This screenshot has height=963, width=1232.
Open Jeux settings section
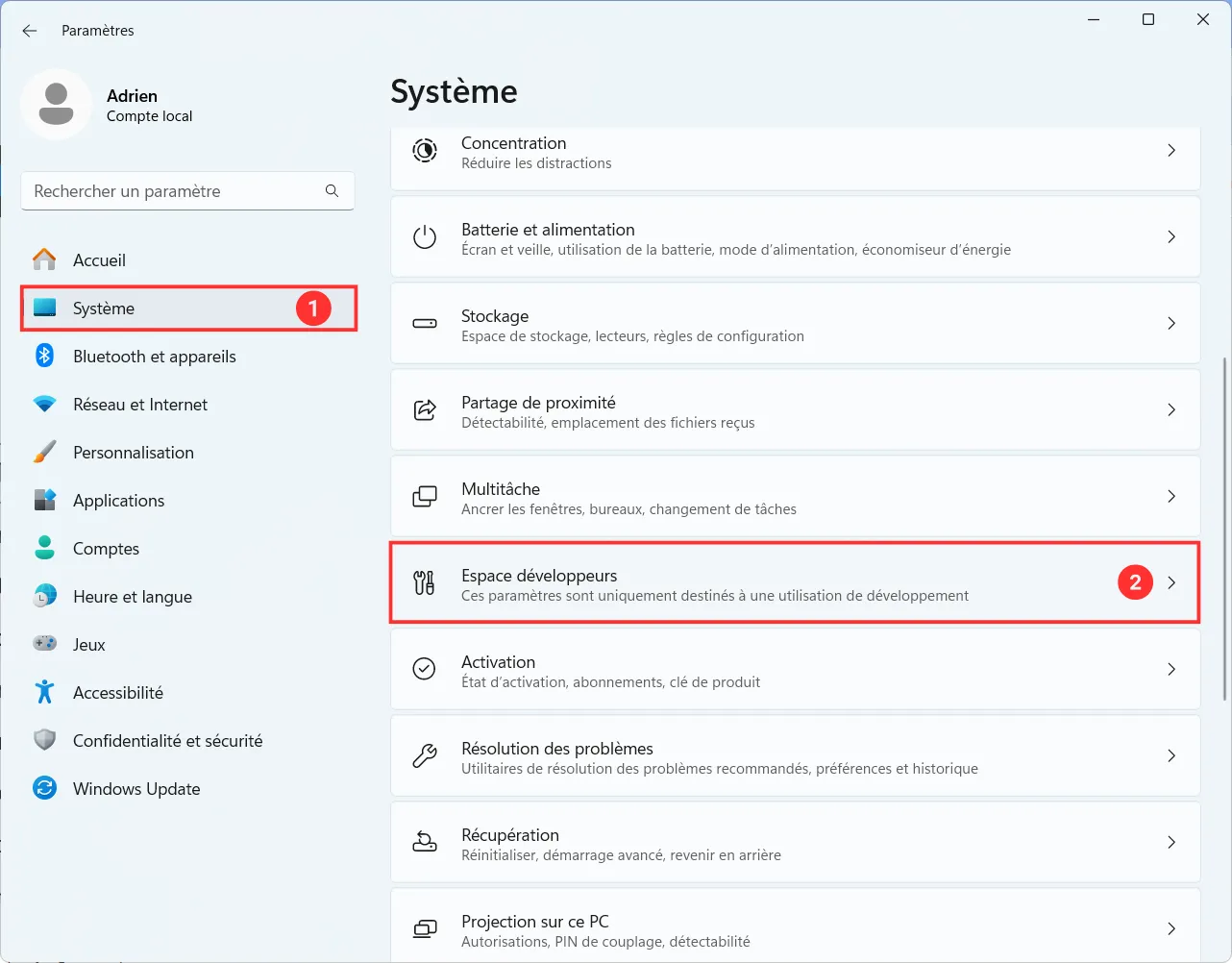tap(89, 645)
